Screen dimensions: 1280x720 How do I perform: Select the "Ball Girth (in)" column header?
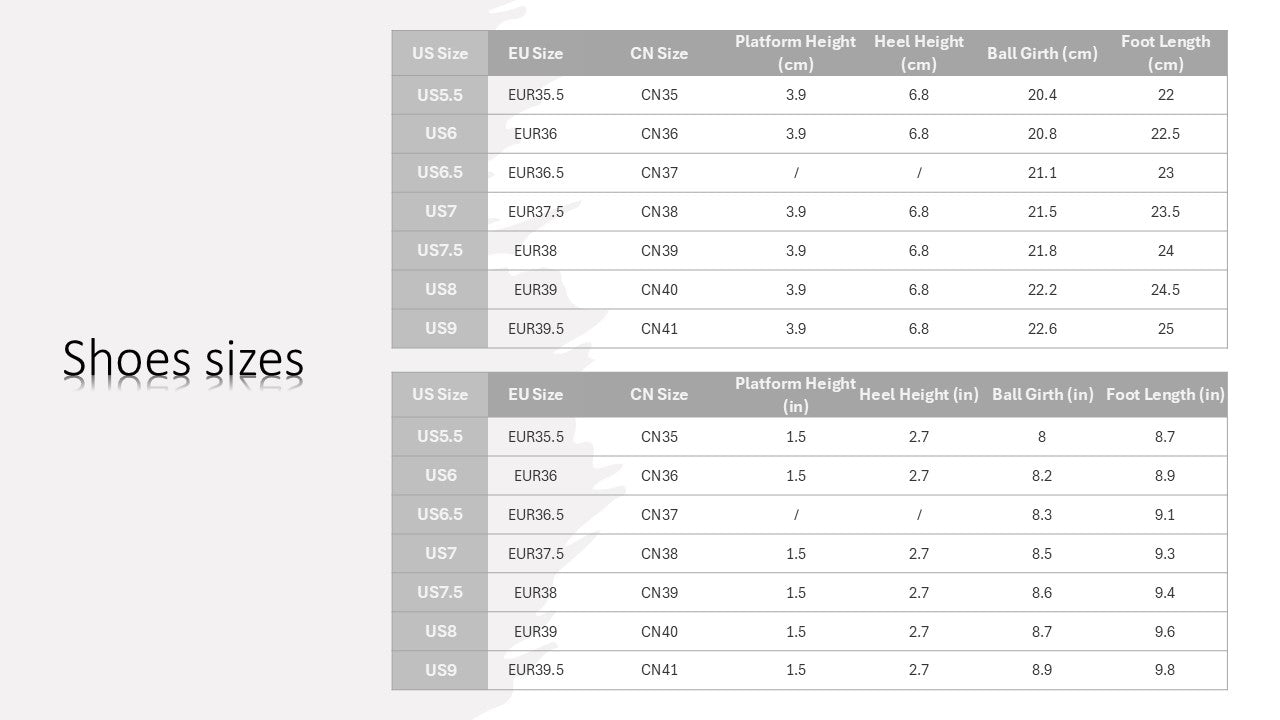pyautogui.click(x=1042, y=395)
